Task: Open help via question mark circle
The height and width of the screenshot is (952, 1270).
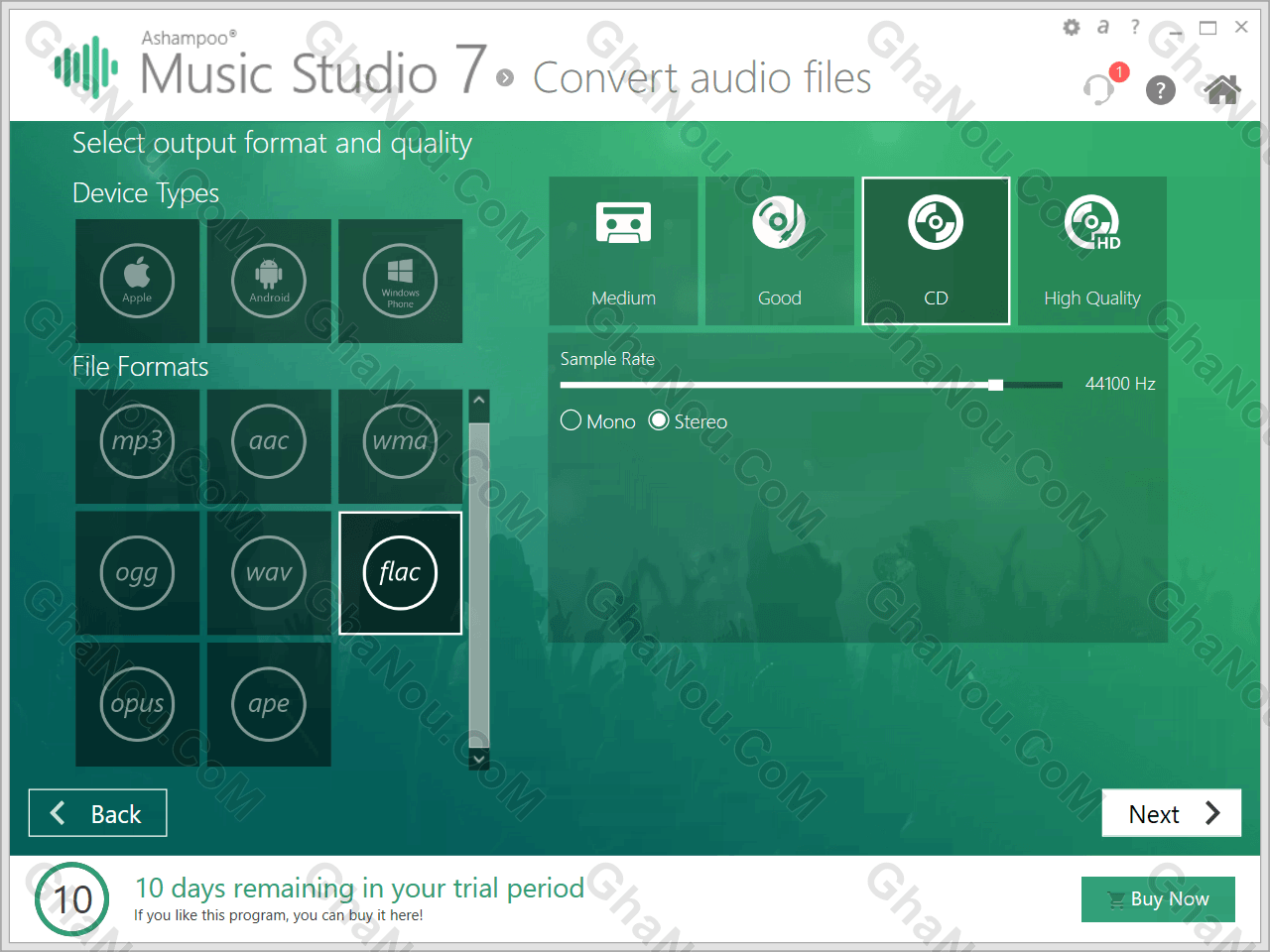Action: coord(1161,90)
